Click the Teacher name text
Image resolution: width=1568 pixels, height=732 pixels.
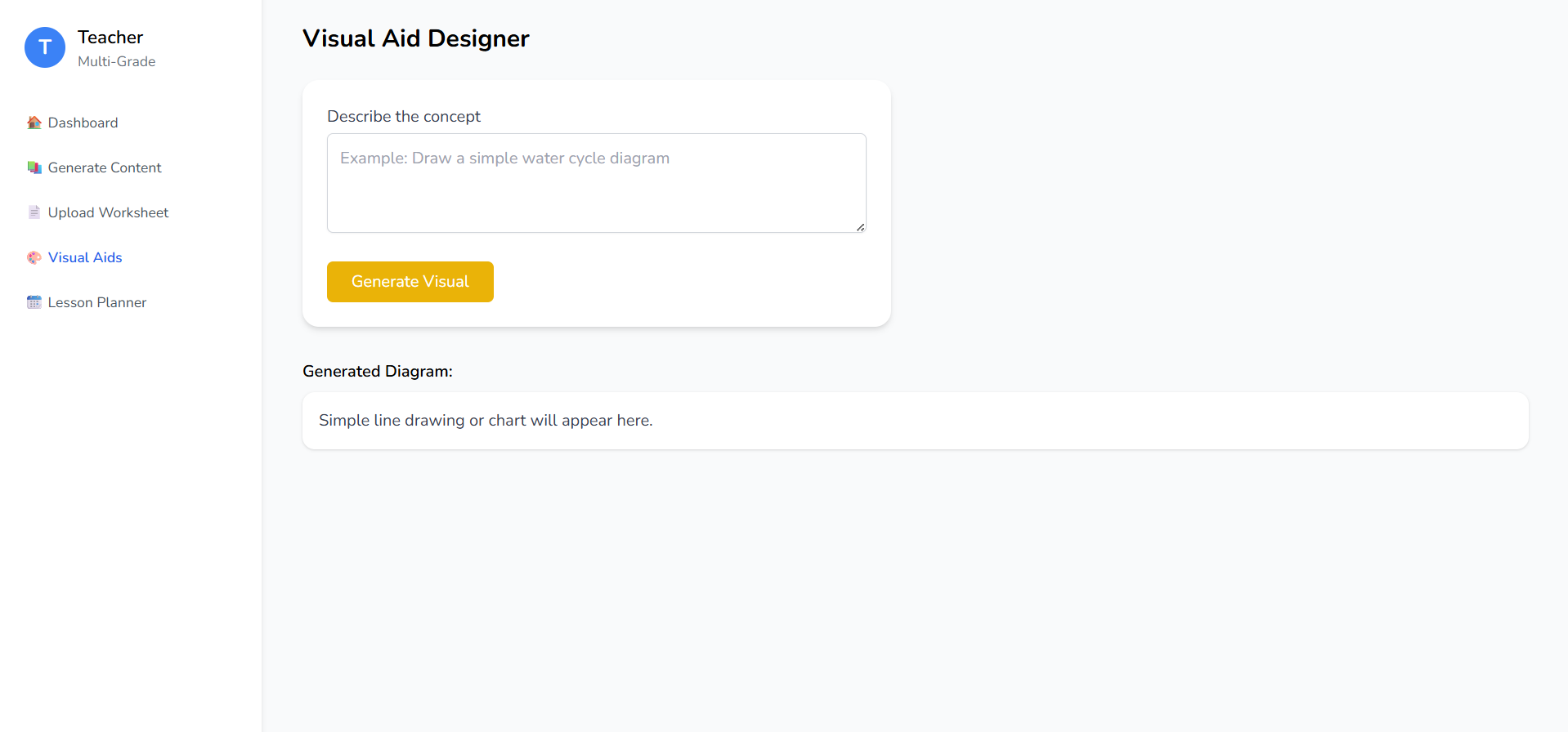pos(110,38)
